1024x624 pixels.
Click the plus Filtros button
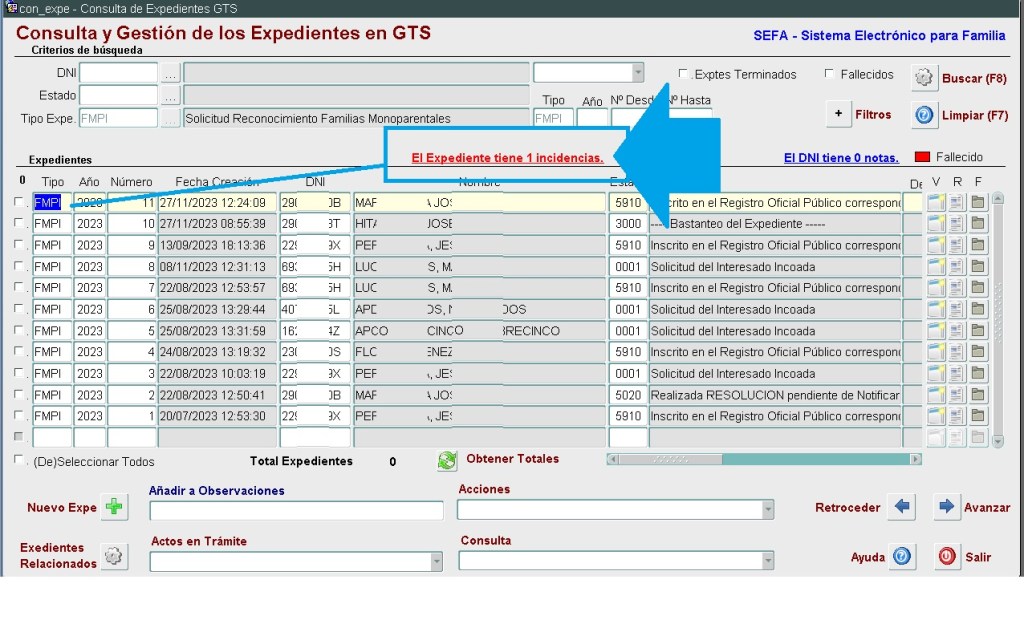click(839, 115)
